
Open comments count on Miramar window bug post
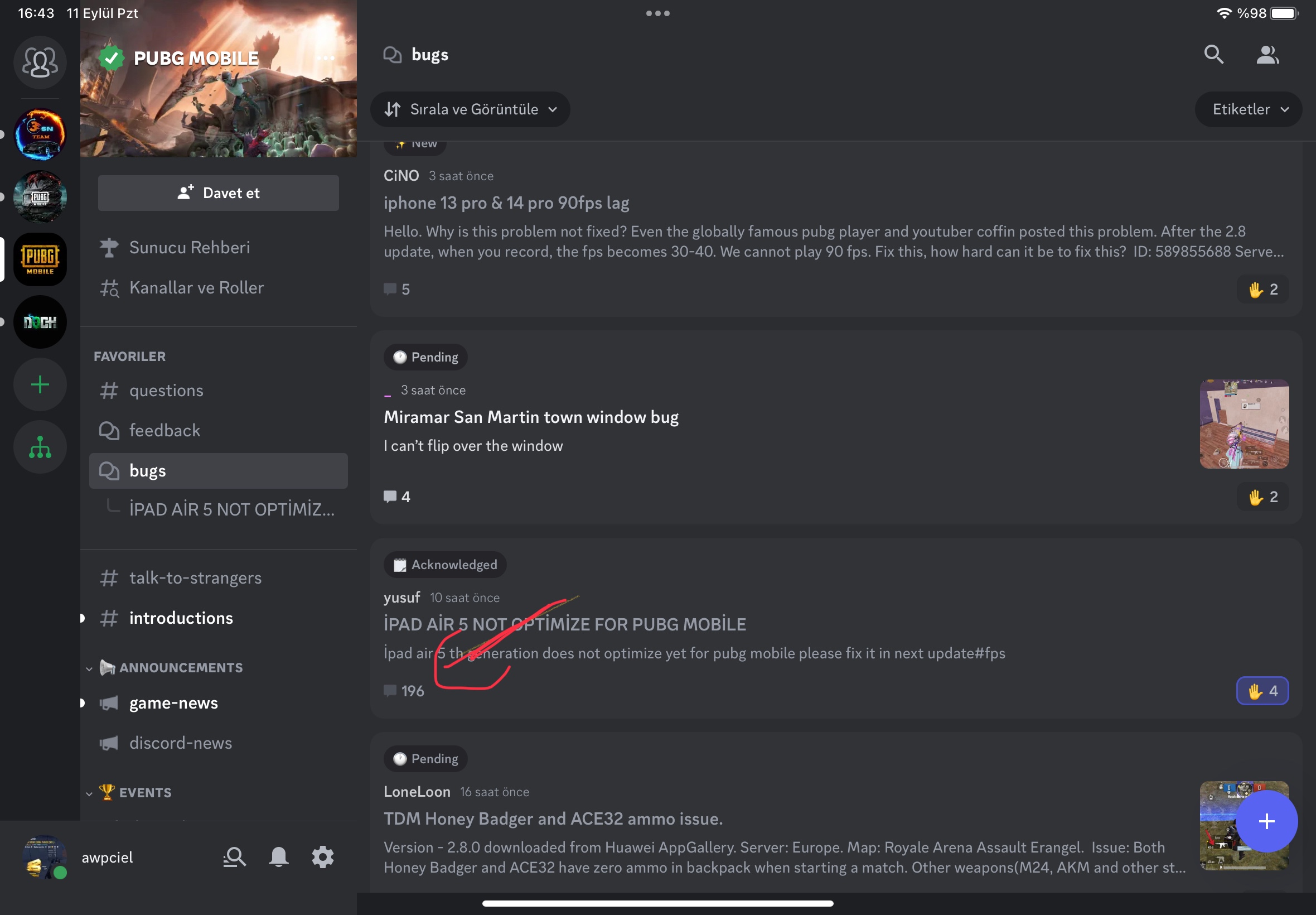click(396, 497)
